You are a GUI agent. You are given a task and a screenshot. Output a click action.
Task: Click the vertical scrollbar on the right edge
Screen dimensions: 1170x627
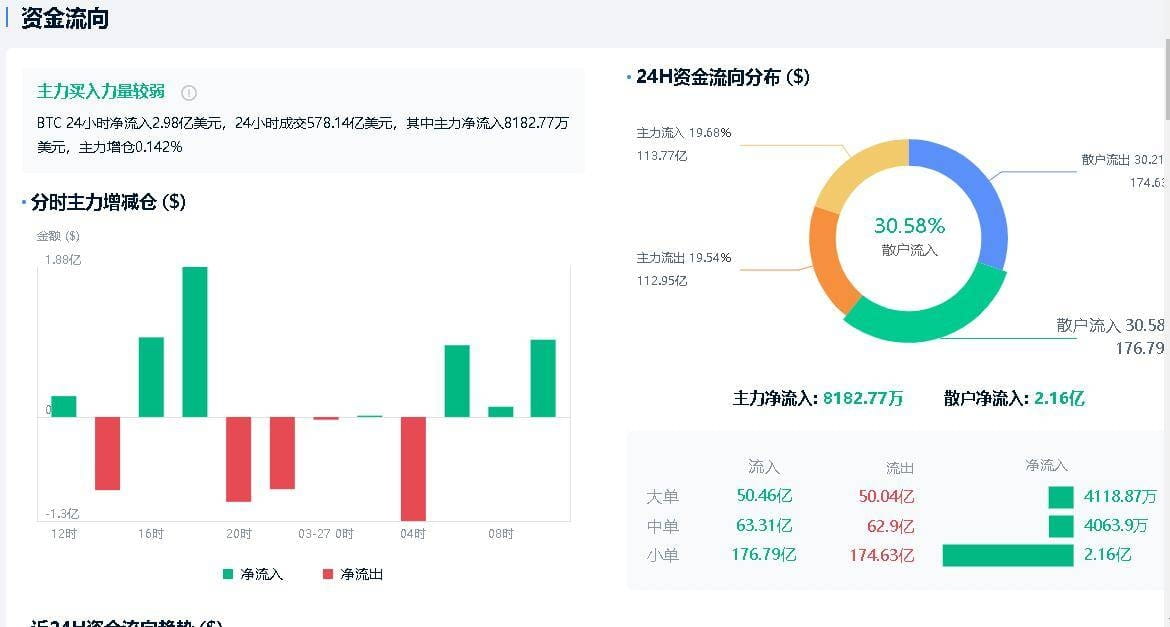(1166, 78)
